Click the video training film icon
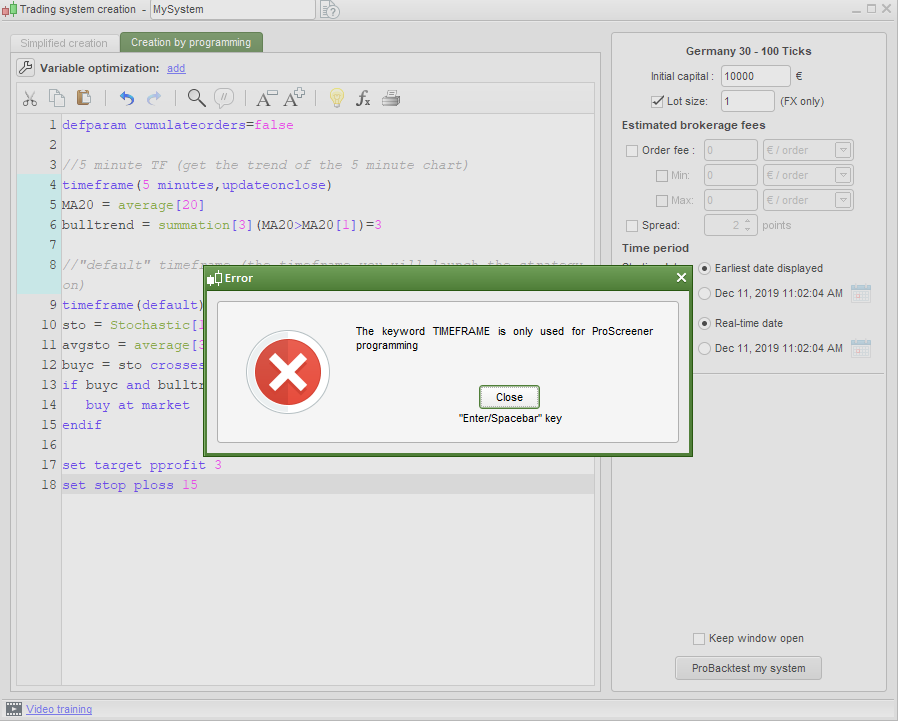898x721 pixels. click(x=14, y=709)
